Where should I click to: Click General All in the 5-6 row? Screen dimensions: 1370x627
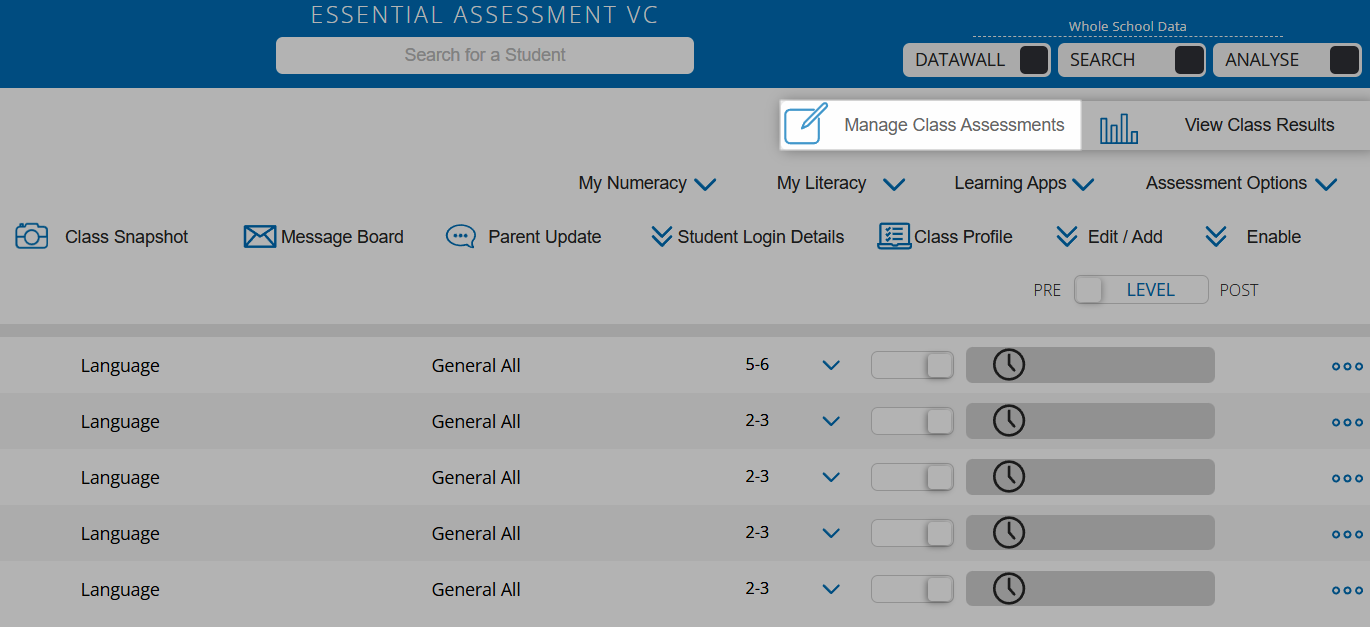(x=476, y=366)
